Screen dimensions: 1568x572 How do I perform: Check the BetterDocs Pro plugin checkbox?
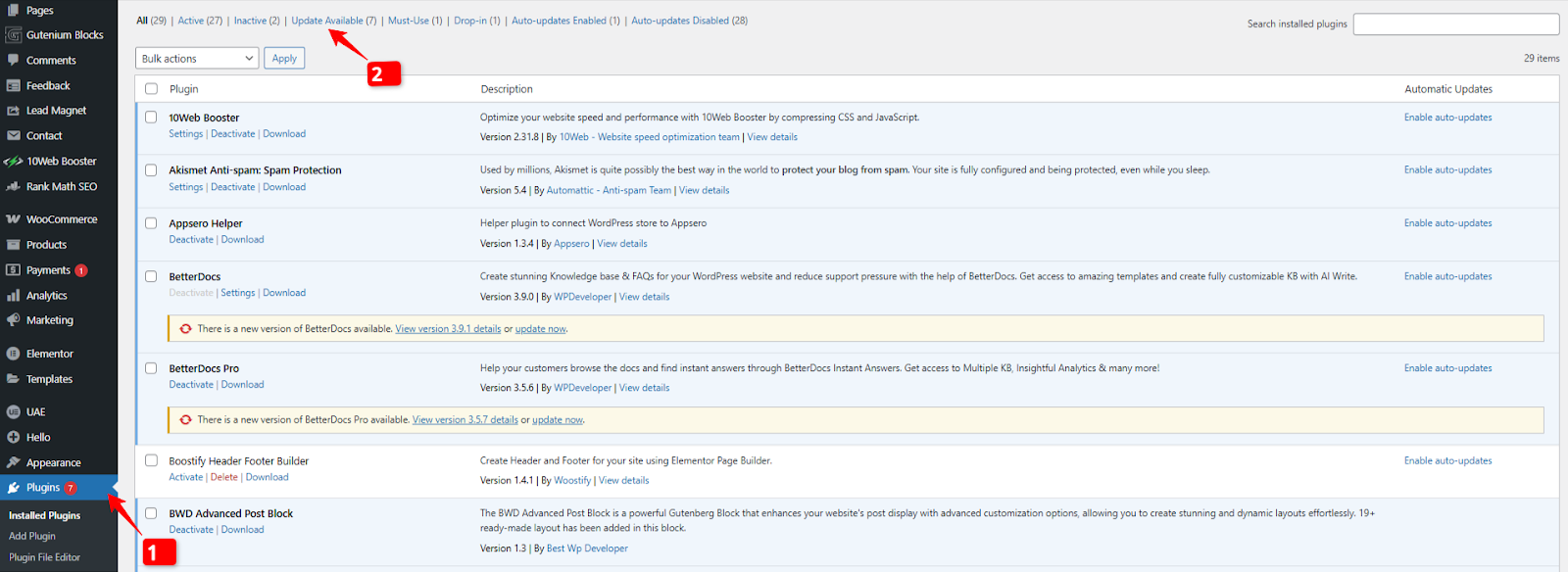click(x=151, y=368)
